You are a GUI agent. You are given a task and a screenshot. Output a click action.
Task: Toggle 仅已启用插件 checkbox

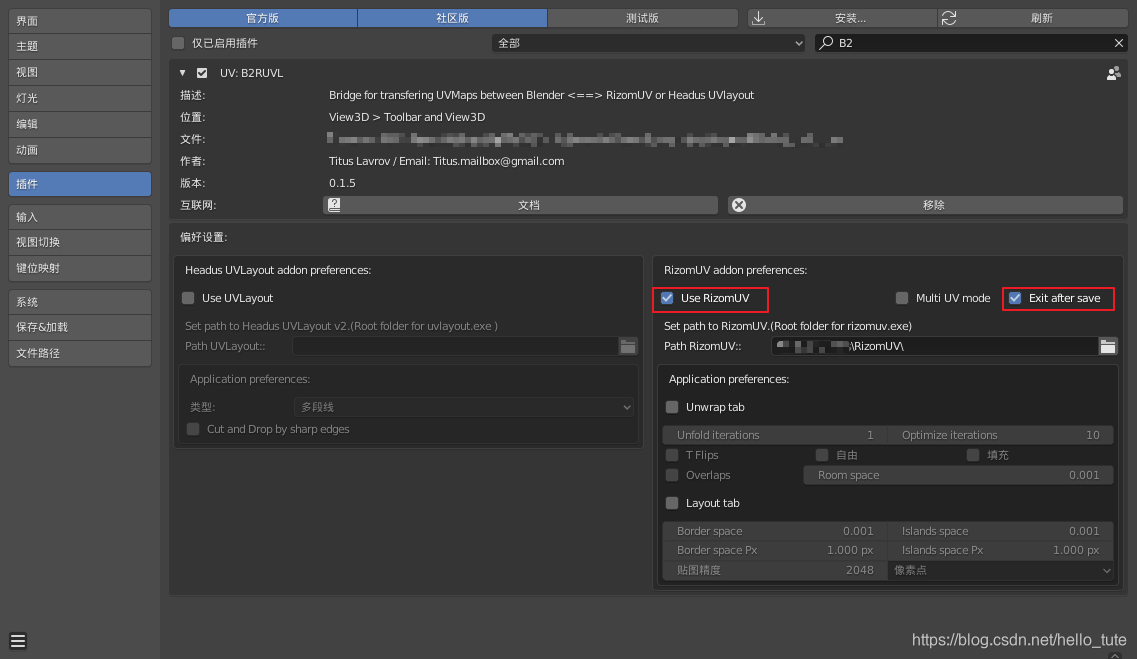178,43
